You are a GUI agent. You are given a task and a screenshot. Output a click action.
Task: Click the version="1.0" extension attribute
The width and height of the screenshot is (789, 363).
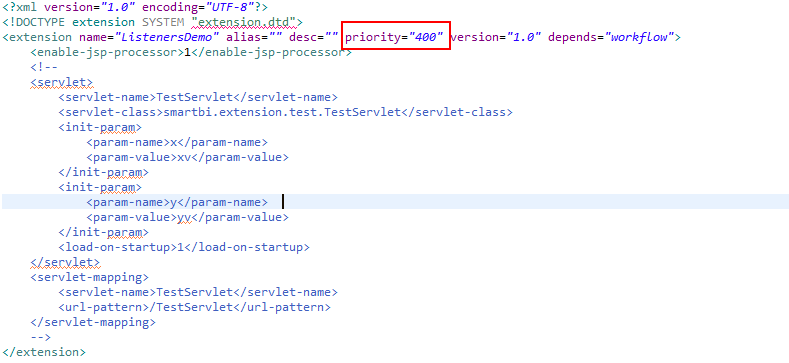coord(497,37)
